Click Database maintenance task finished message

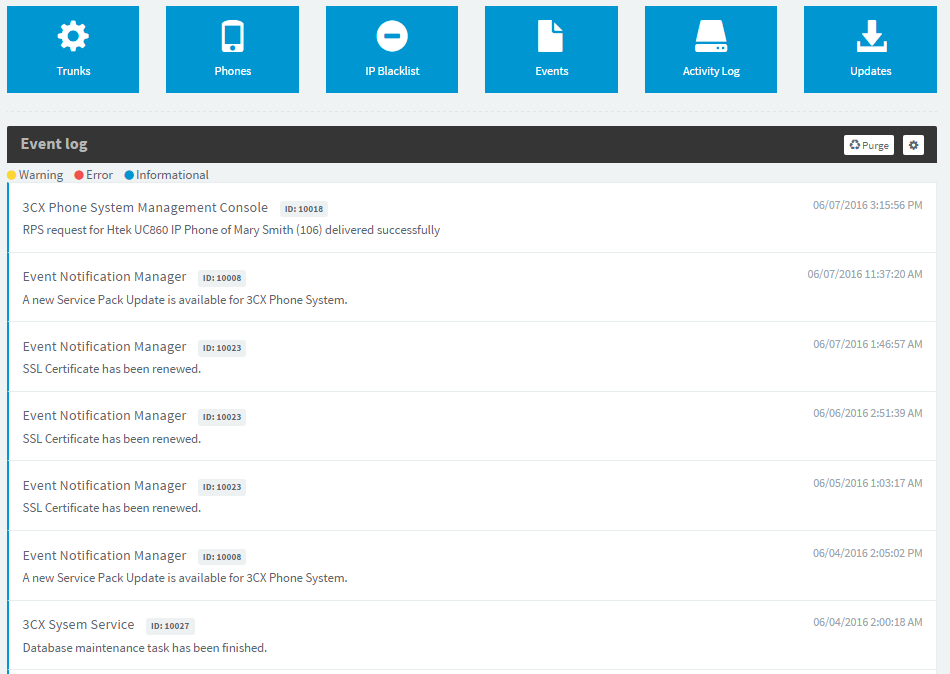coord(145,647)
